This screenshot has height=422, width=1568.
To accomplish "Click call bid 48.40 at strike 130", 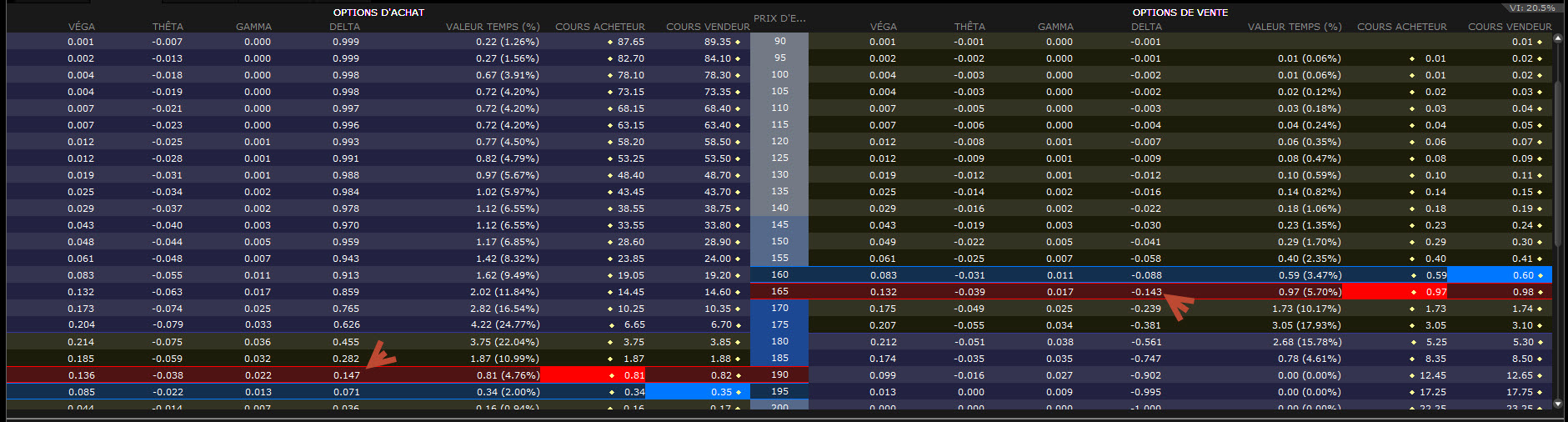I will point(630,175).
